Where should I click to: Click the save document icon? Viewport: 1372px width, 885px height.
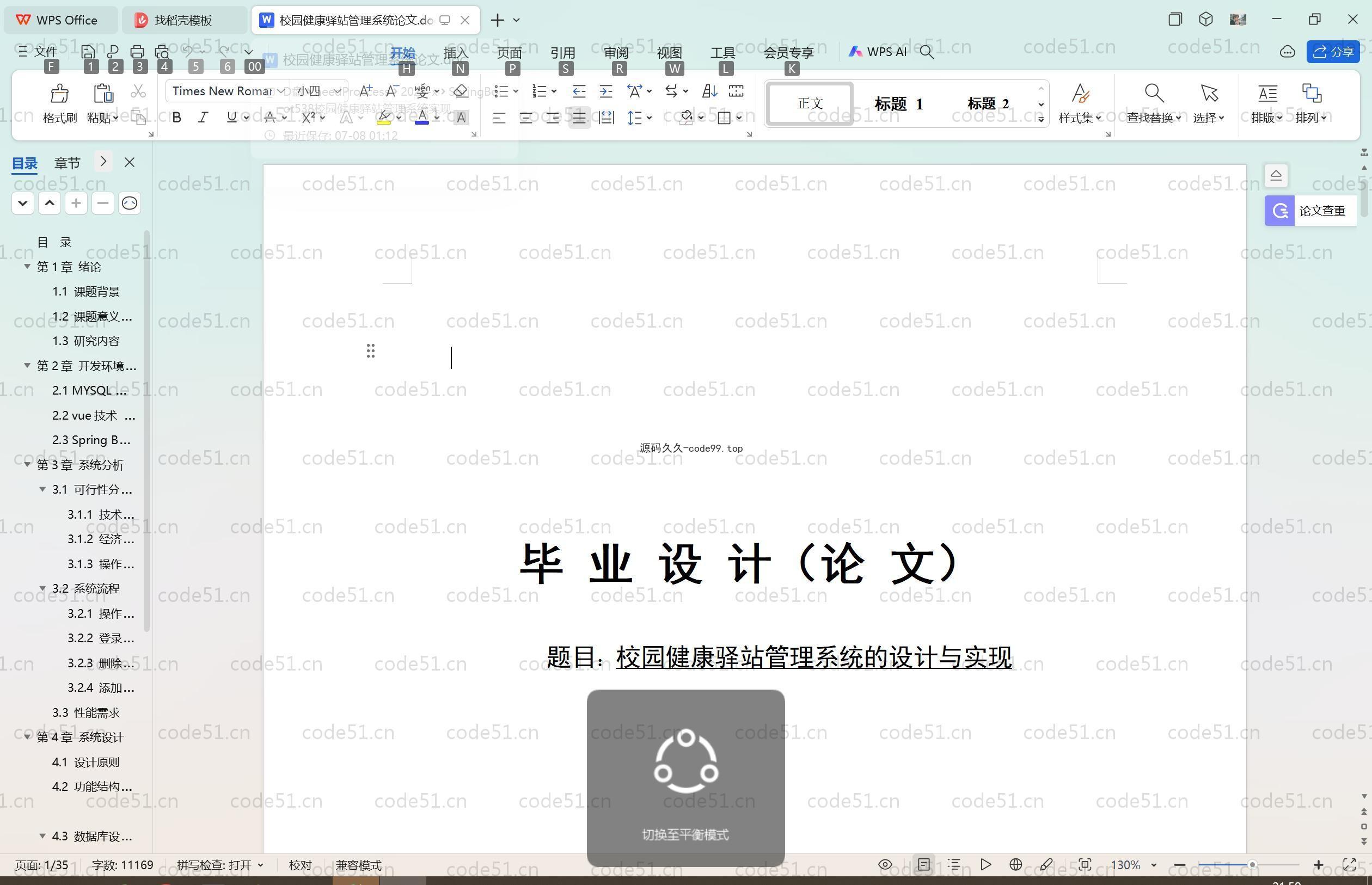coord(88,52)
